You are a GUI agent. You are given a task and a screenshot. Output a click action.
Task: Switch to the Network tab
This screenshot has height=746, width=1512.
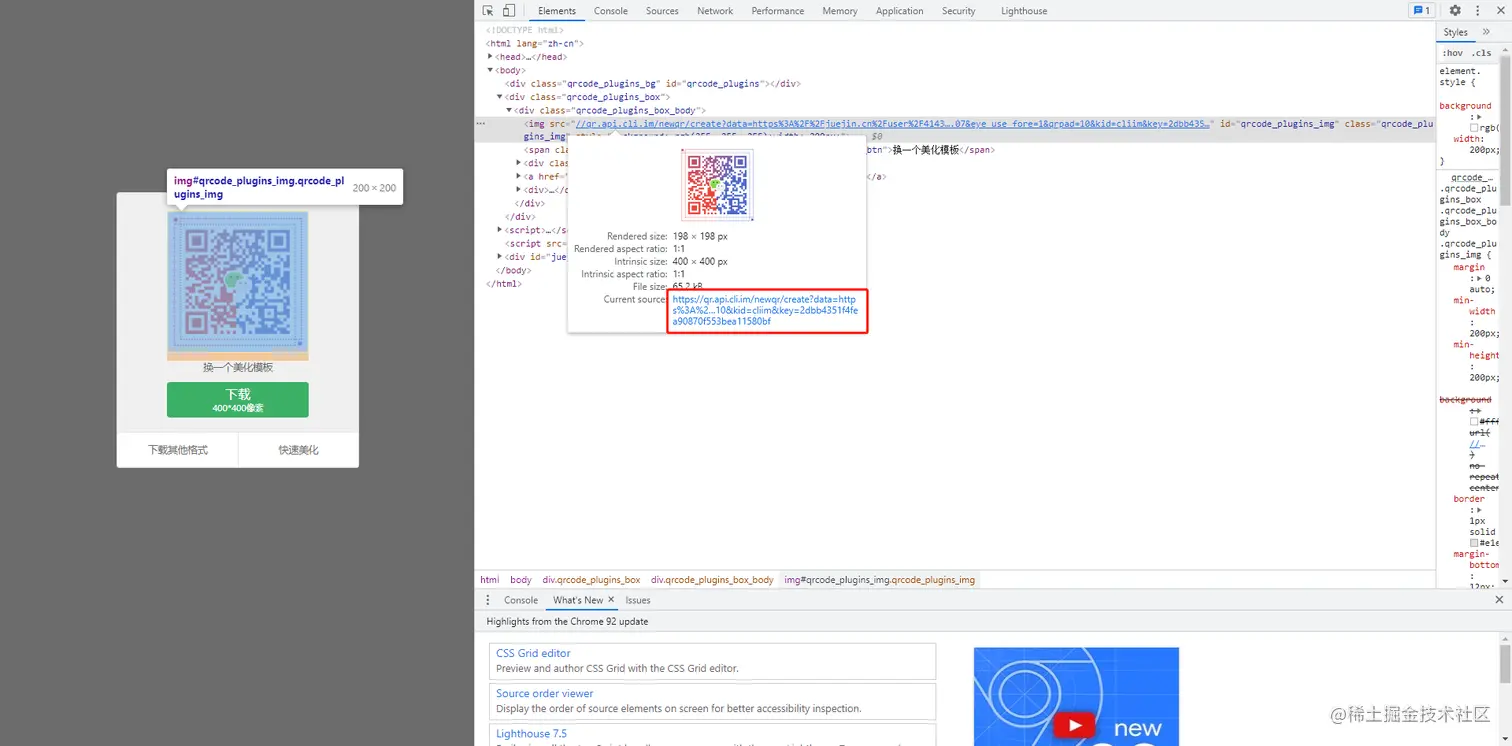(715, 11)
